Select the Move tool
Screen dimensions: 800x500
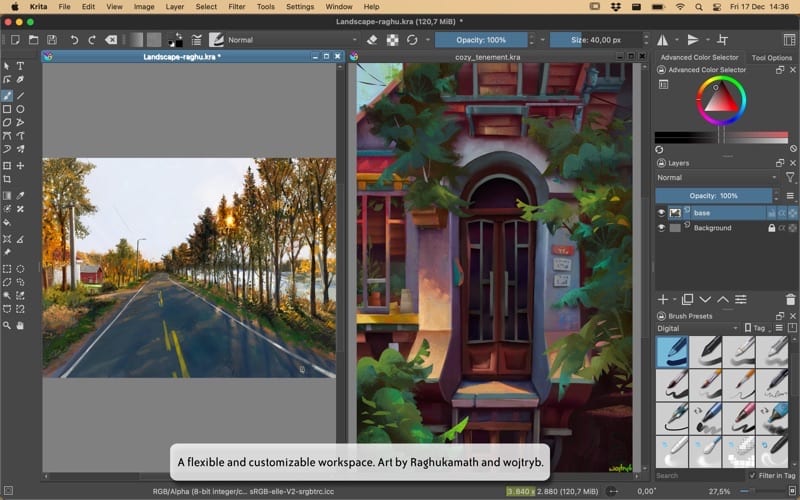20,166
